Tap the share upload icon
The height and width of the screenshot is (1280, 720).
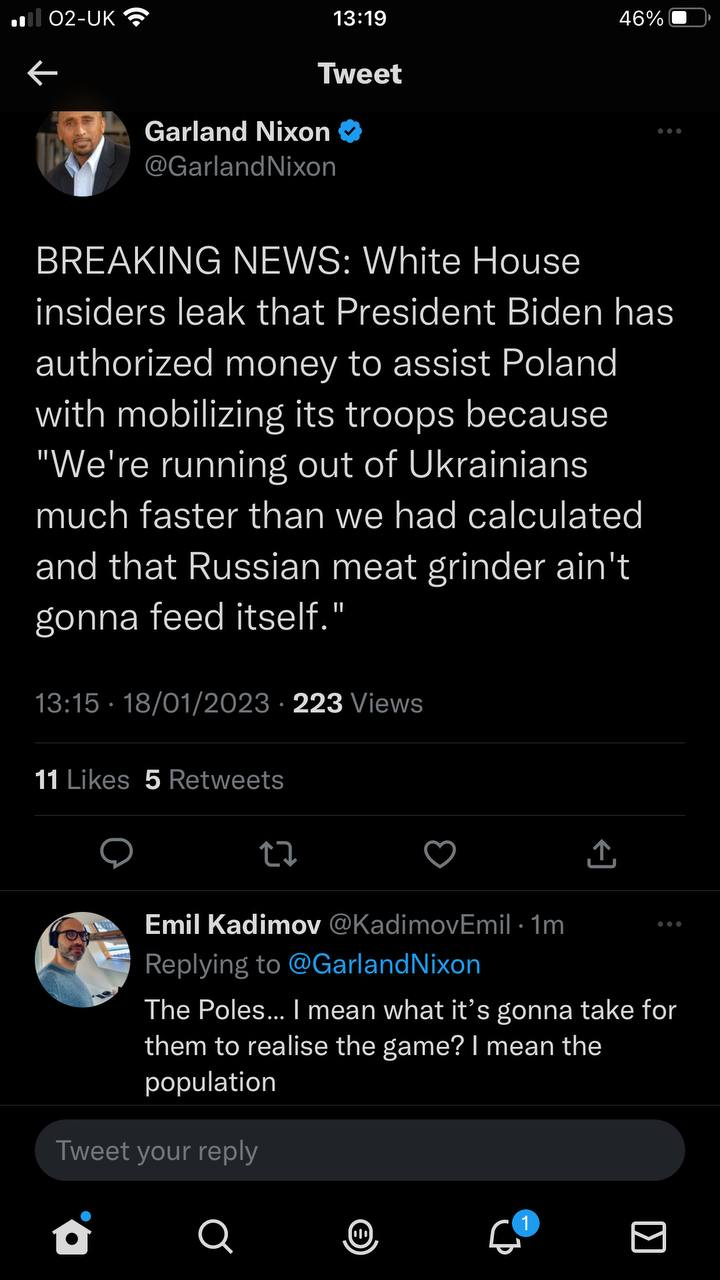pos(600,853)
